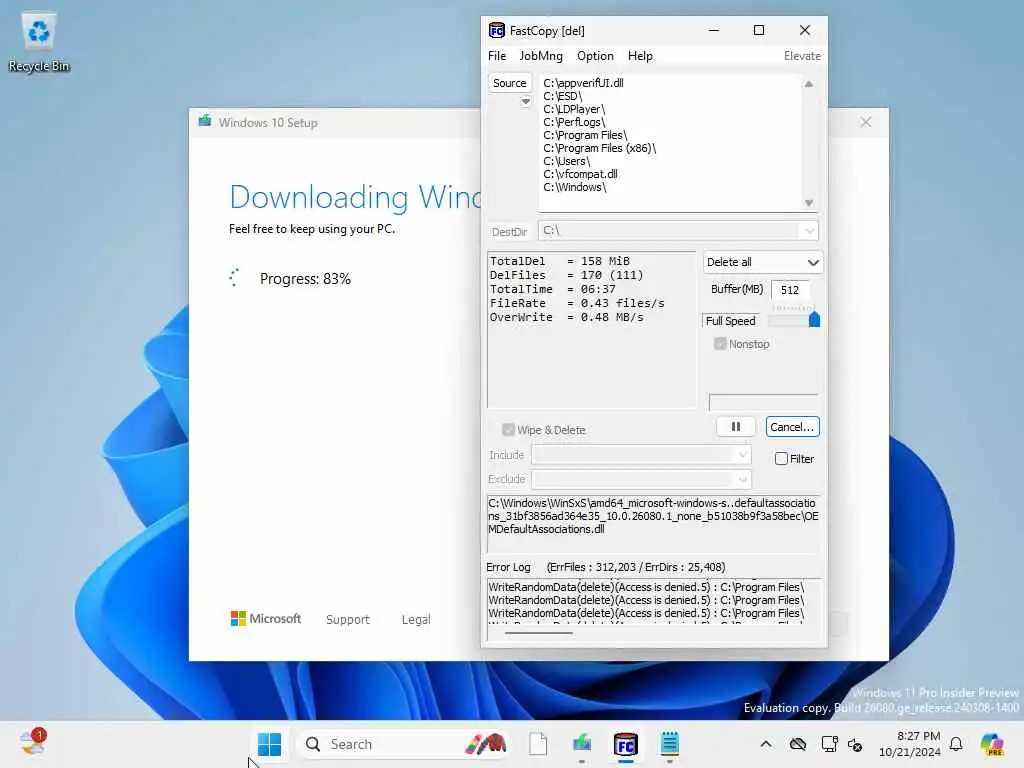Toggle the Nonstop checkbox
1024x768 pixels.
[720, 344]
